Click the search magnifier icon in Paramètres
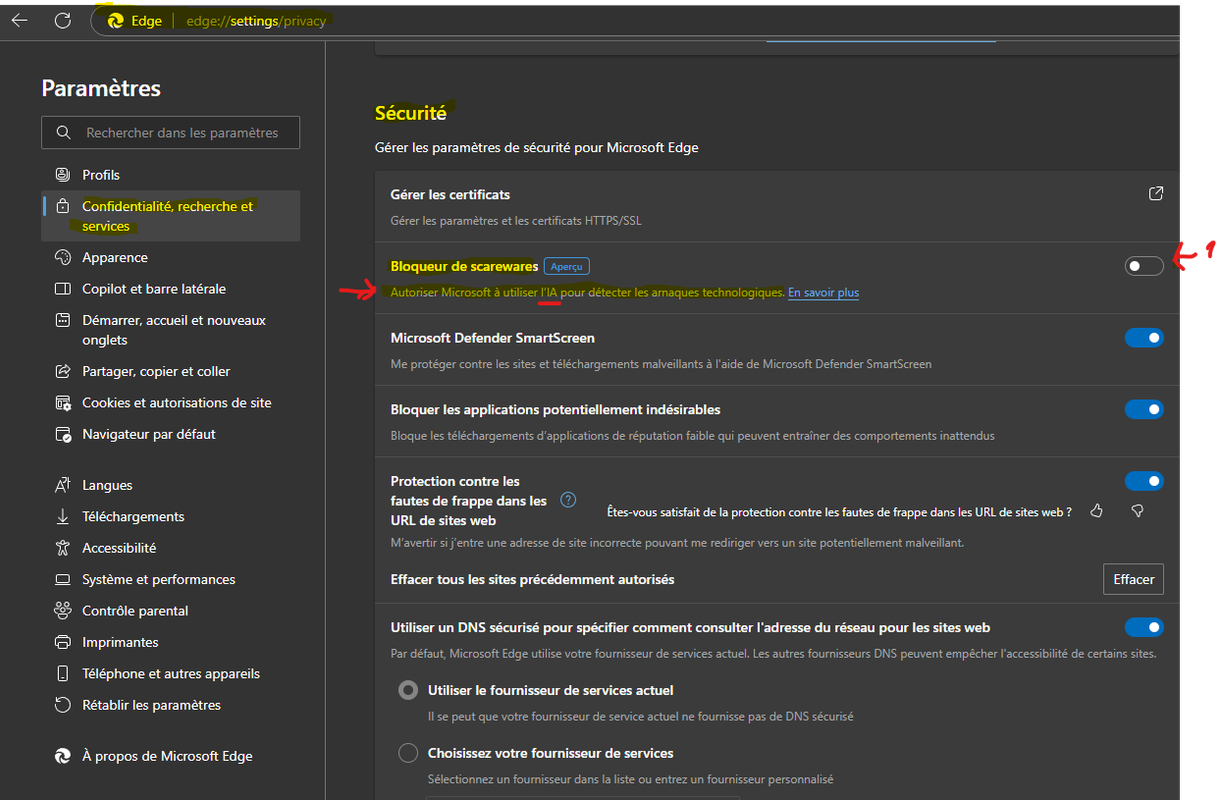The image size is (1217, 800). pos(64,132)
